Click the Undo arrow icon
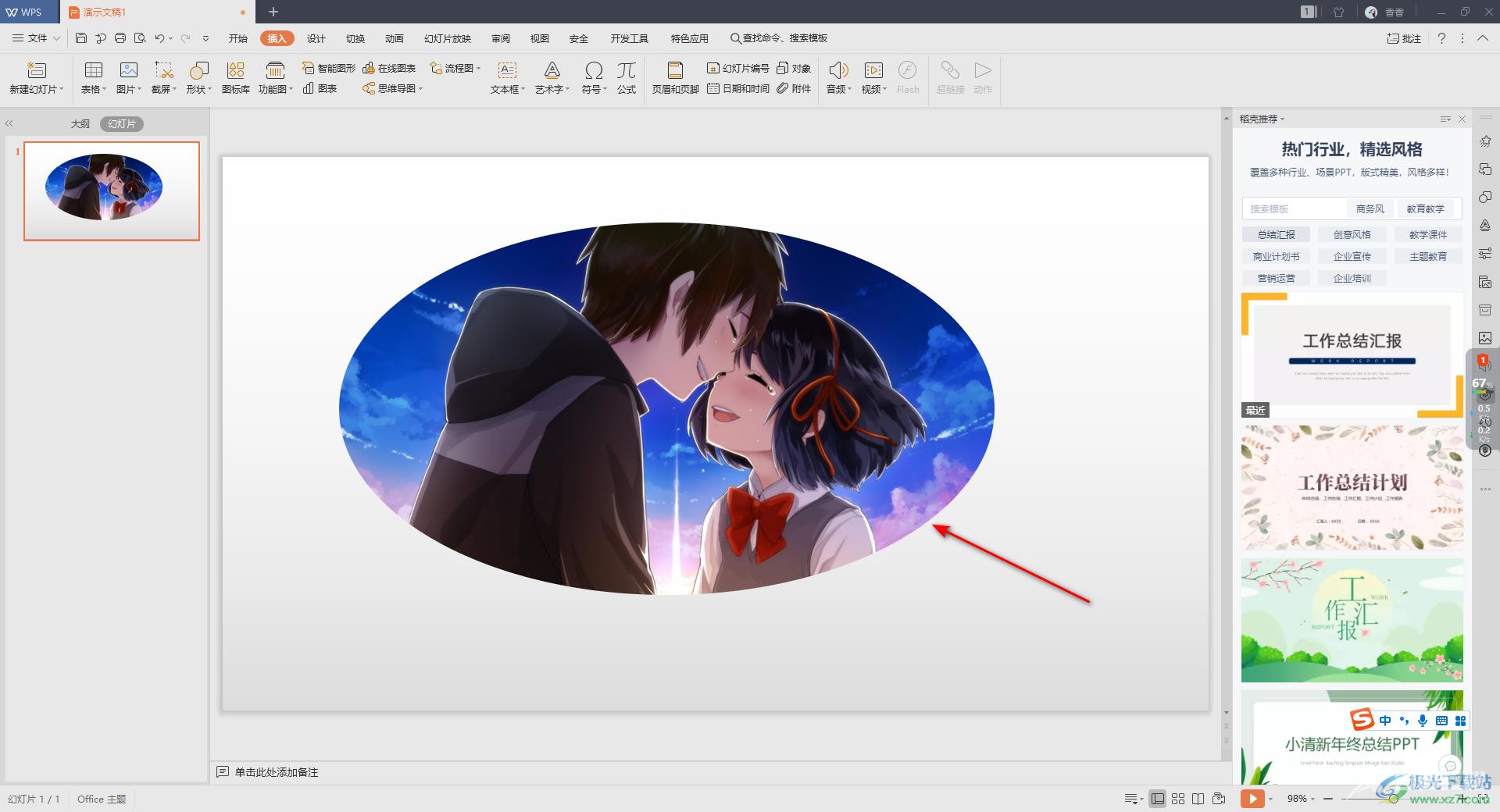1500x812 pixels. coord(159,38)
